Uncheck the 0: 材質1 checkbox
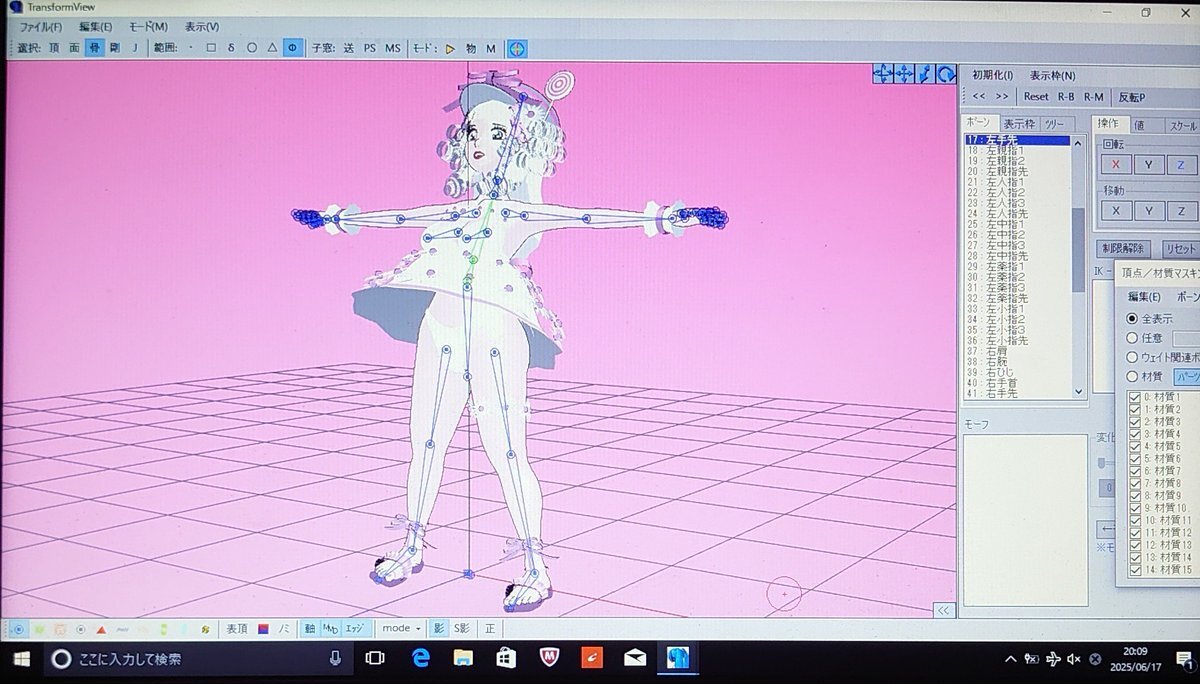The image size is (1200, 684). pyautogui.click(x=1133, y=398)
